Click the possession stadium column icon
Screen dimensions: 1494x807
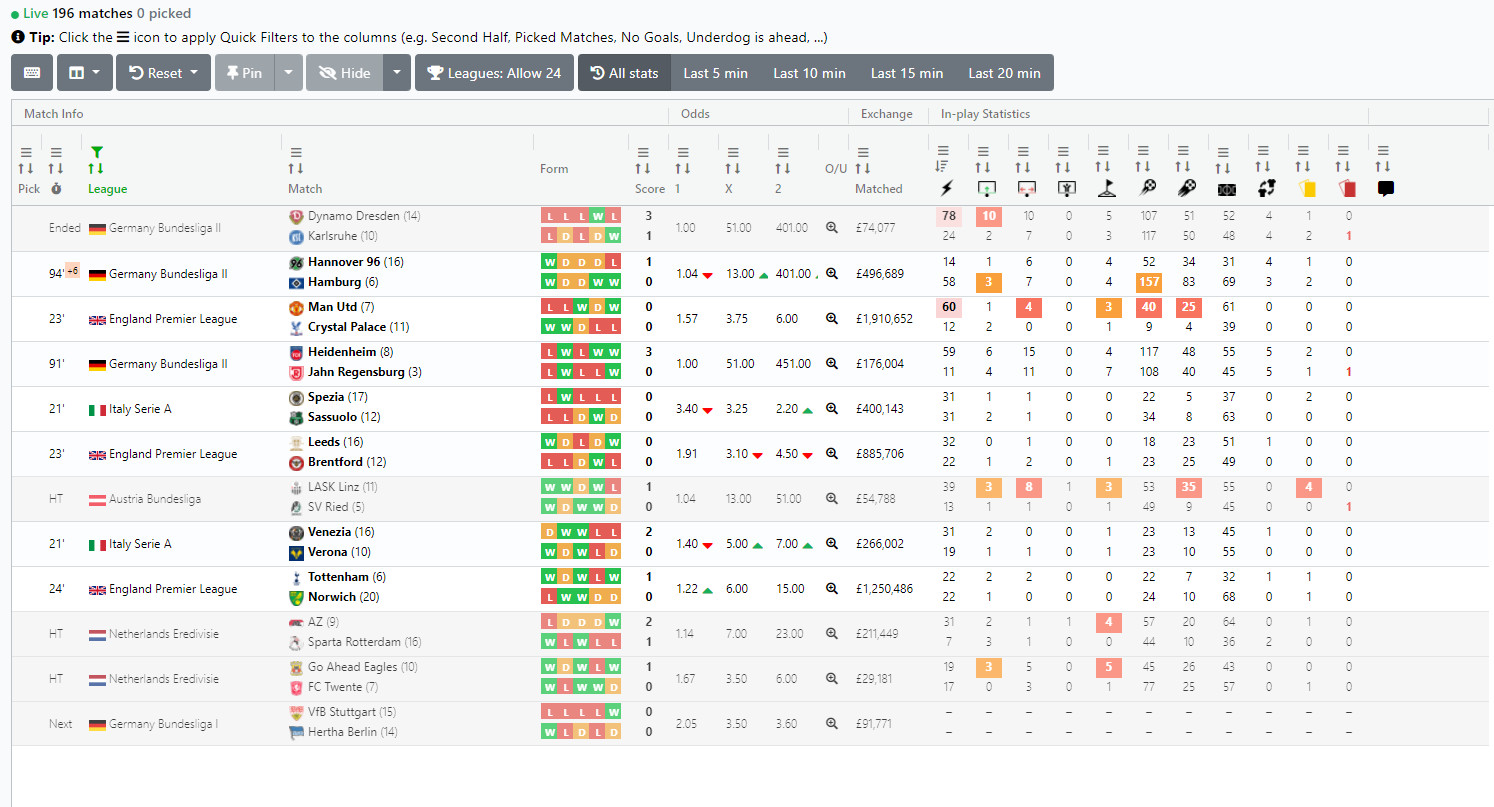pyautogui.click(x=1226, y=188)
